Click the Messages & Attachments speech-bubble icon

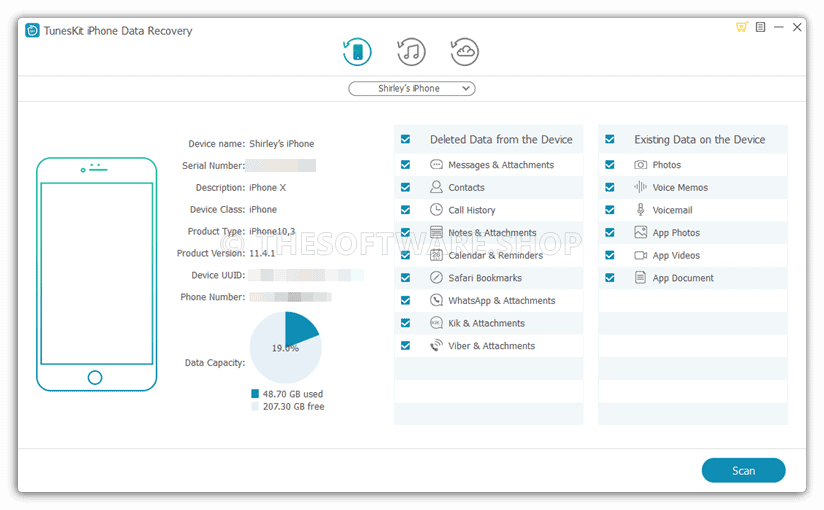coord(436,165)
